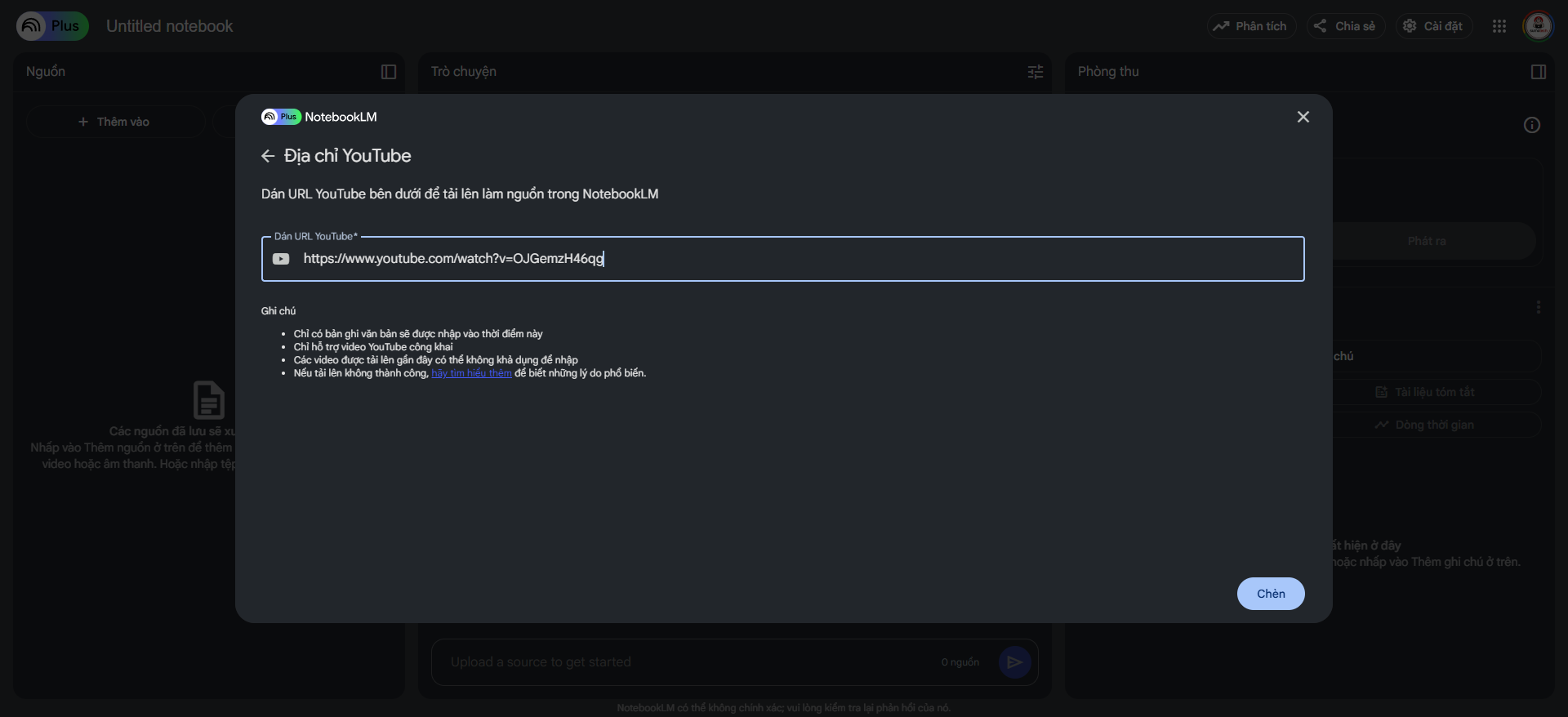Viewport: 1568px width, 717px height.
Task: Click the Phát ra generate button
Action: pyautogui.click(x=1427, y=241)
